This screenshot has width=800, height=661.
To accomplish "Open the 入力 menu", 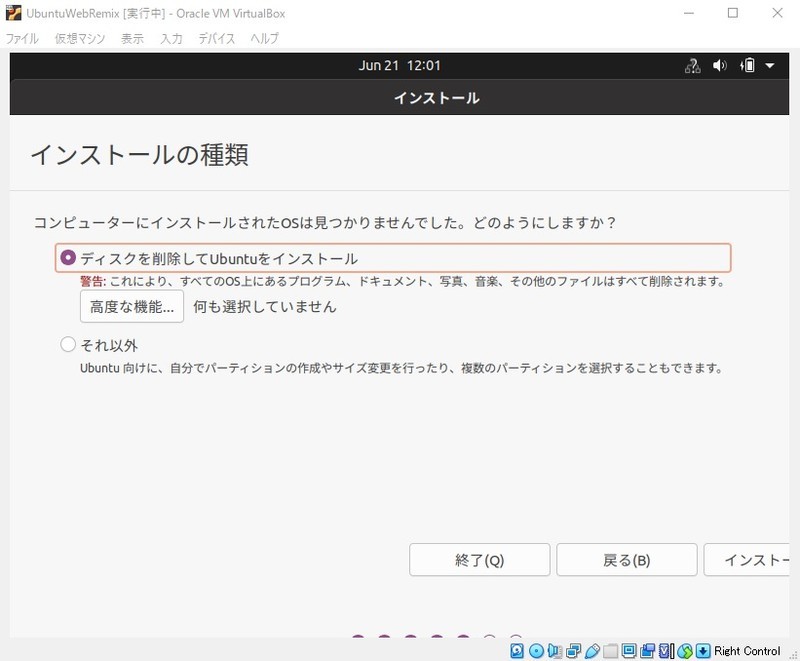I will (171, 38).
